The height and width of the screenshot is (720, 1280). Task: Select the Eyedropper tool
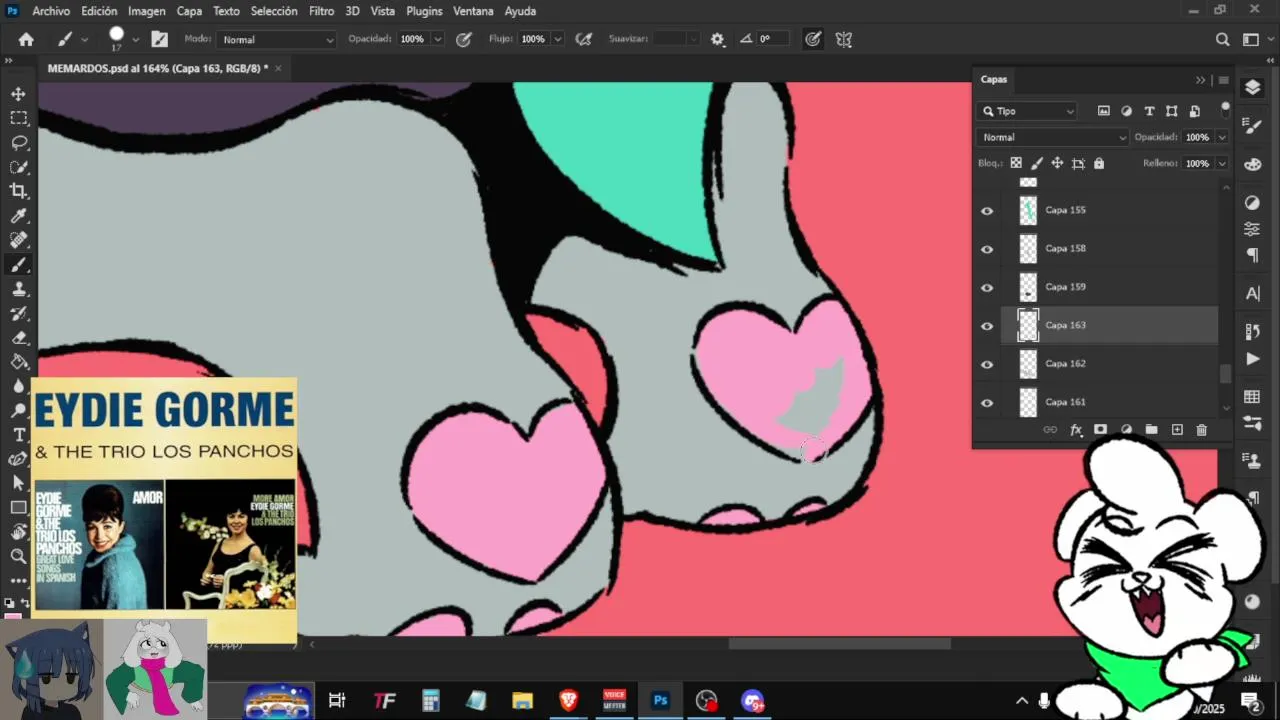[x=18, y=216]
